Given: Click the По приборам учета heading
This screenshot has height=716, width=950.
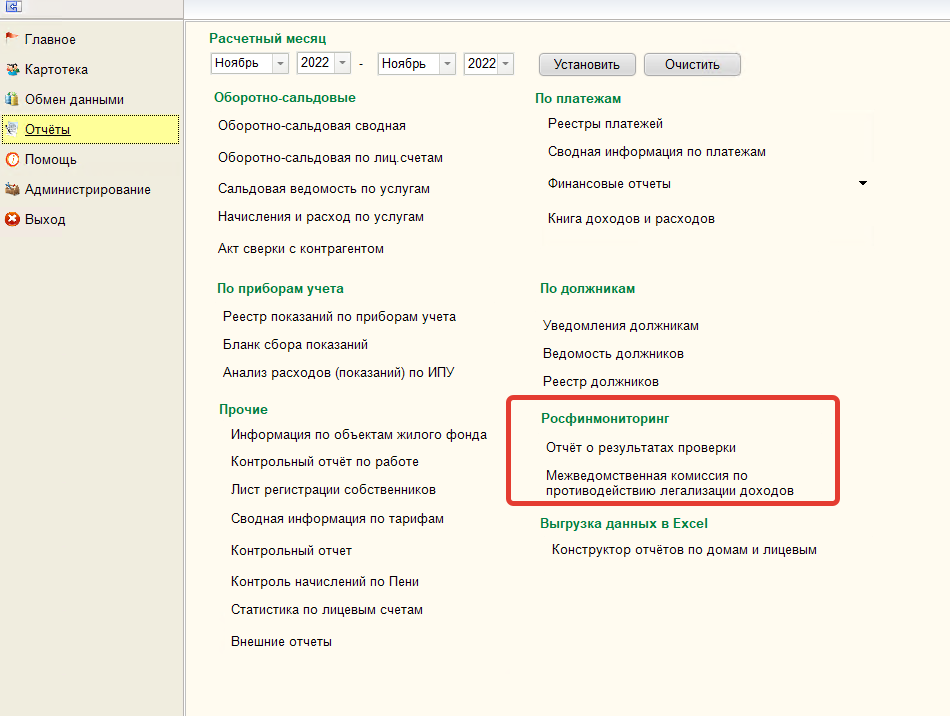Looking at the screenshot, I should point(281,289).
